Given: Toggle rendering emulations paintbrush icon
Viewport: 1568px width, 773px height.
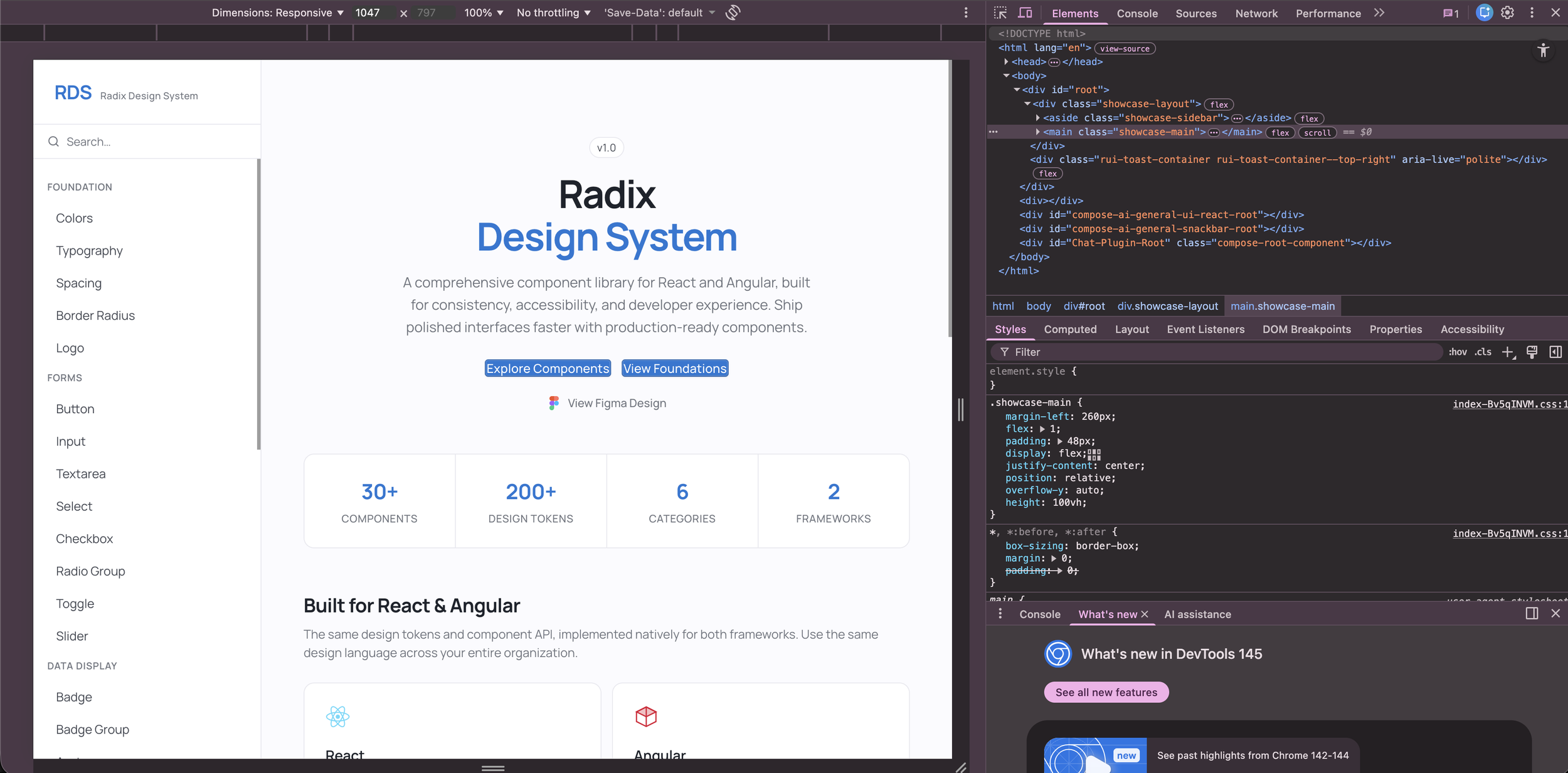Looking at the screenshot, I should (x=1532, y=352).
